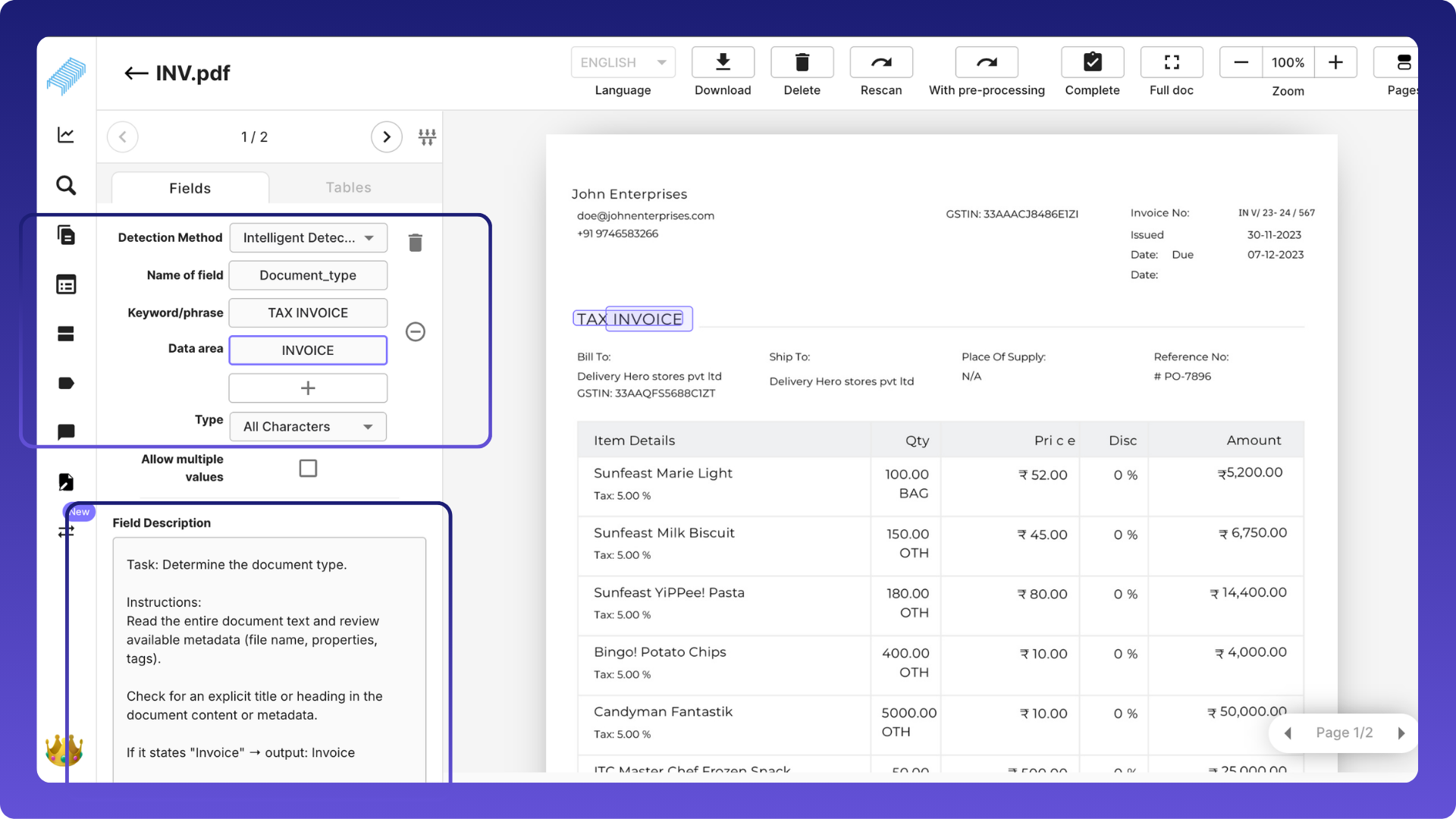Click the Keyword/phrase TAX INVOICE input
This screenshot has height=819, width=1456.
coord(308,313)
